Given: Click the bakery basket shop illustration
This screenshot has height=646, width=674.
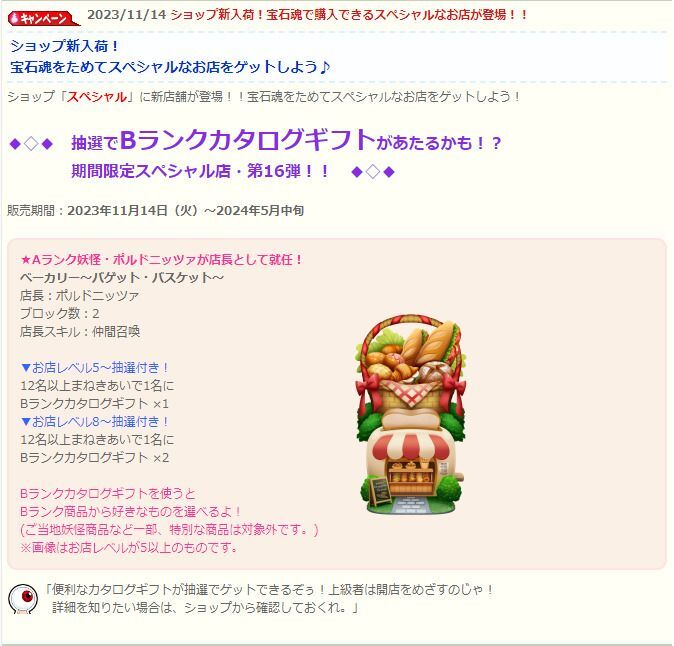Looking at the screenshot, I should [411, 414].
